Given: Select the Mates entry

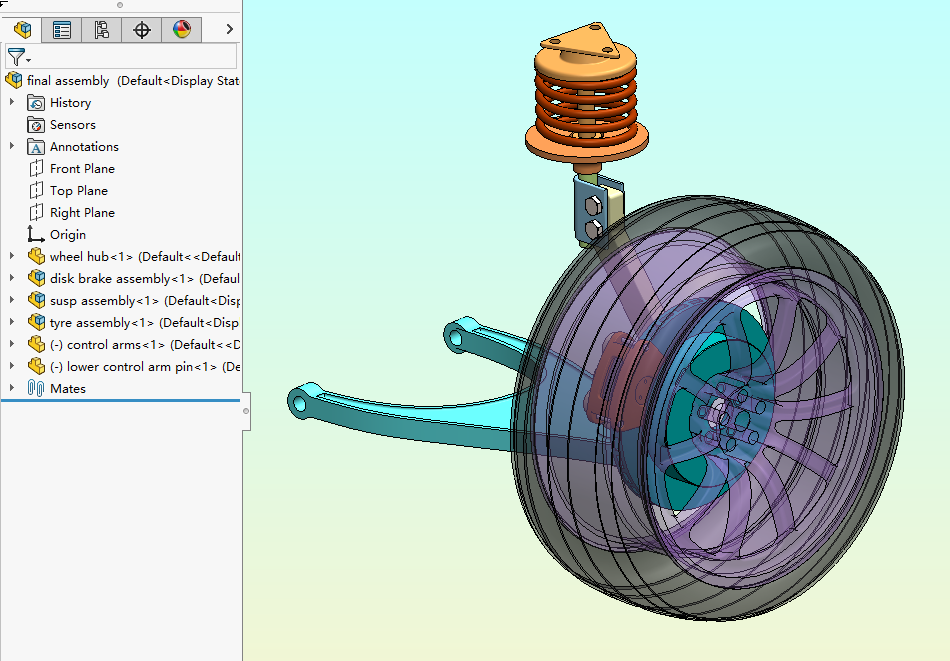Looking at the screenshot, I should pyautogui.click(x=68, y=388).
